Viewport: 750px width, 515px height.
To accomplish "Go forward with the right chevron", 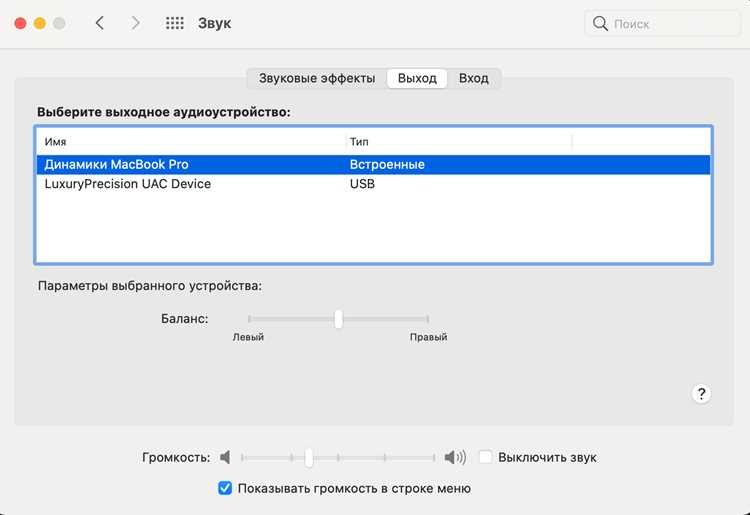I will (136, 23).
